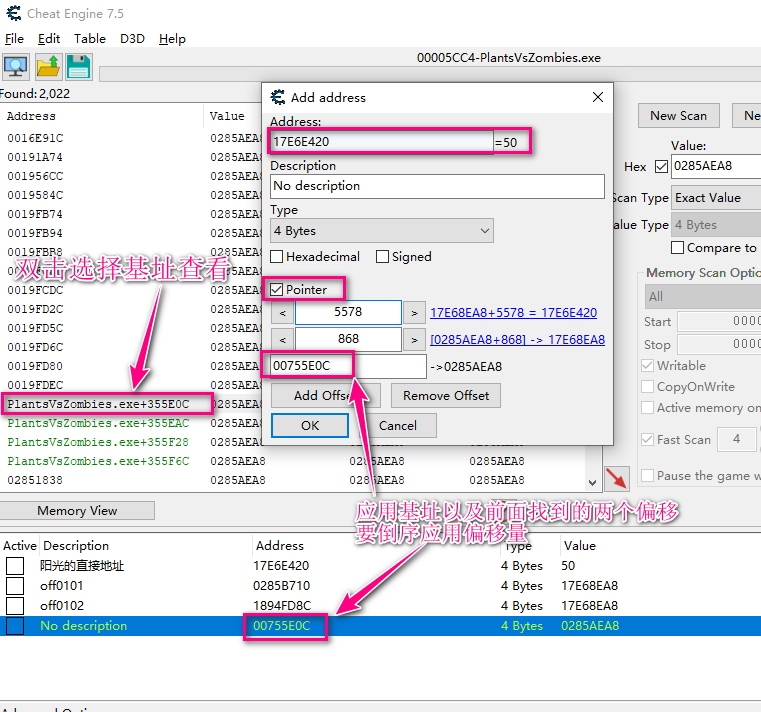
Task: Increase the 5578 offset with right arrow
Action: tap(414, 313)
